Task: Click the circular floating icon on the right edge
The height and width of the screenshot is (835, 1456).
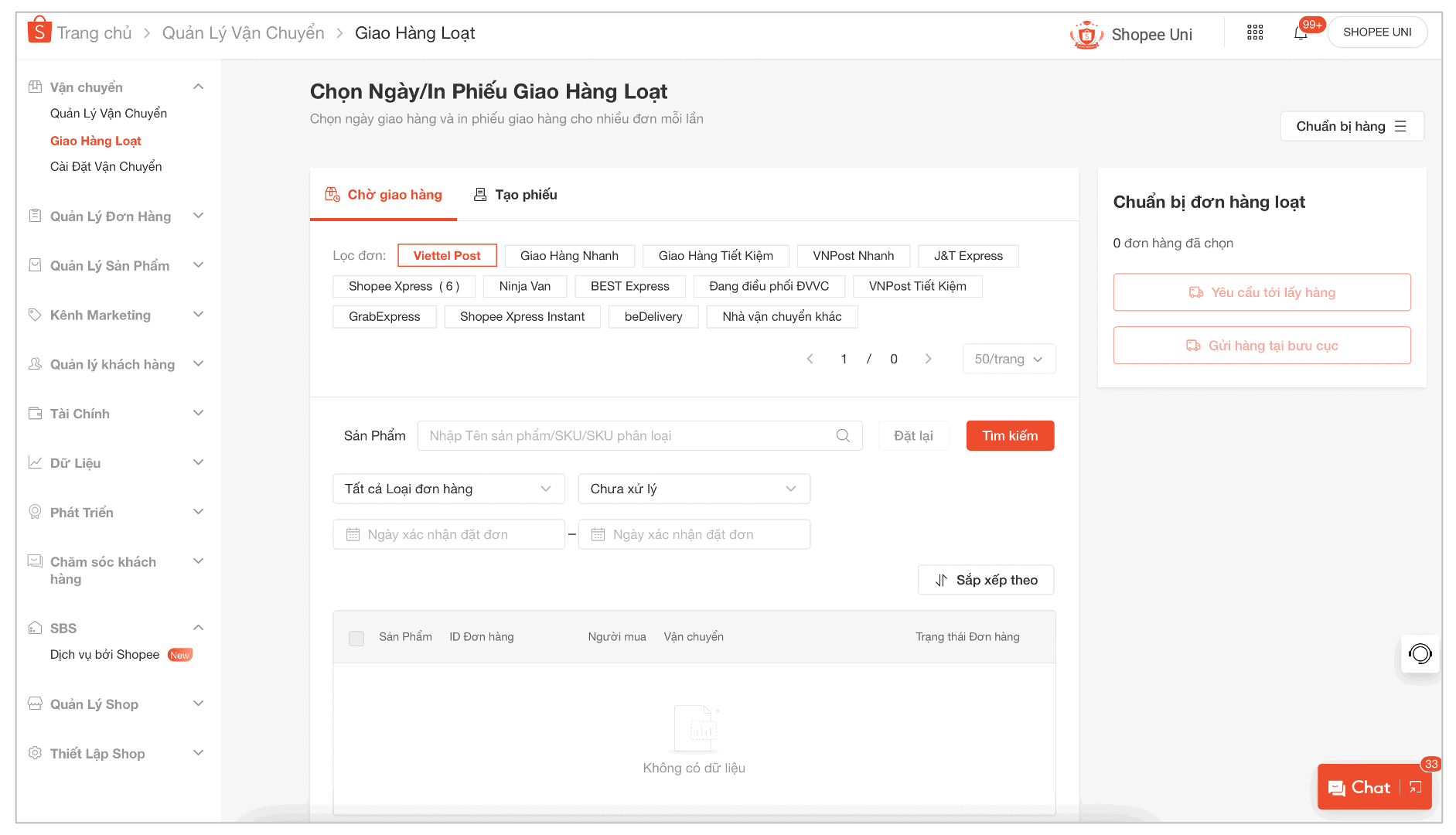Action: [x=1420, y=654]
